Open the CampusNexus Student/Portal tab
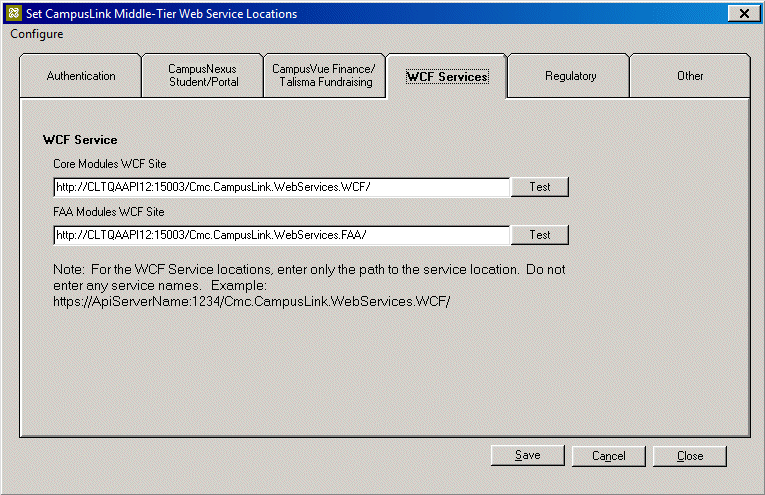Screen dimensions: 765x495 tap(203, 76)
